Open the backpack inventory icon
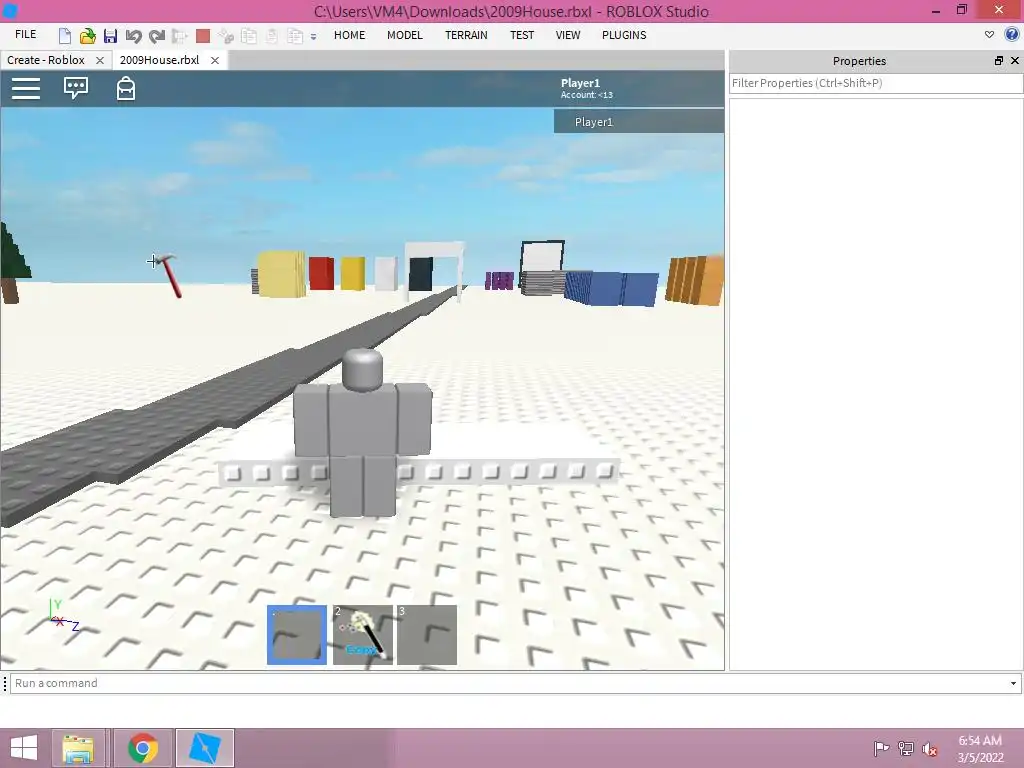 126,88
